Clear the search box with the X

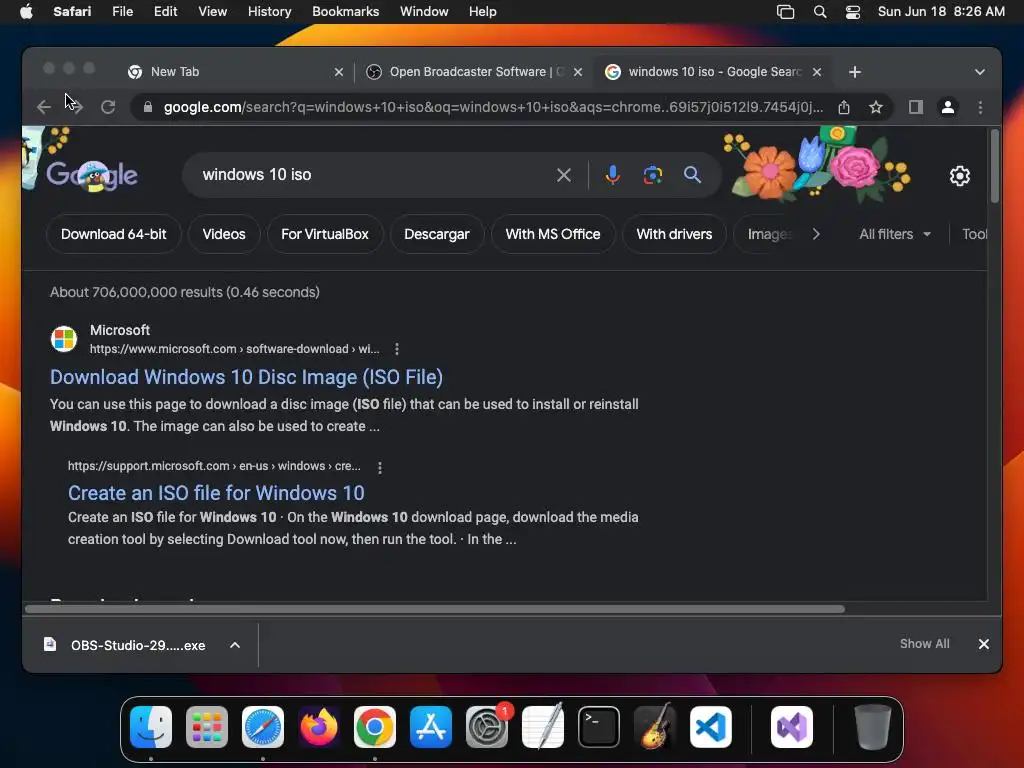point(564,175)
